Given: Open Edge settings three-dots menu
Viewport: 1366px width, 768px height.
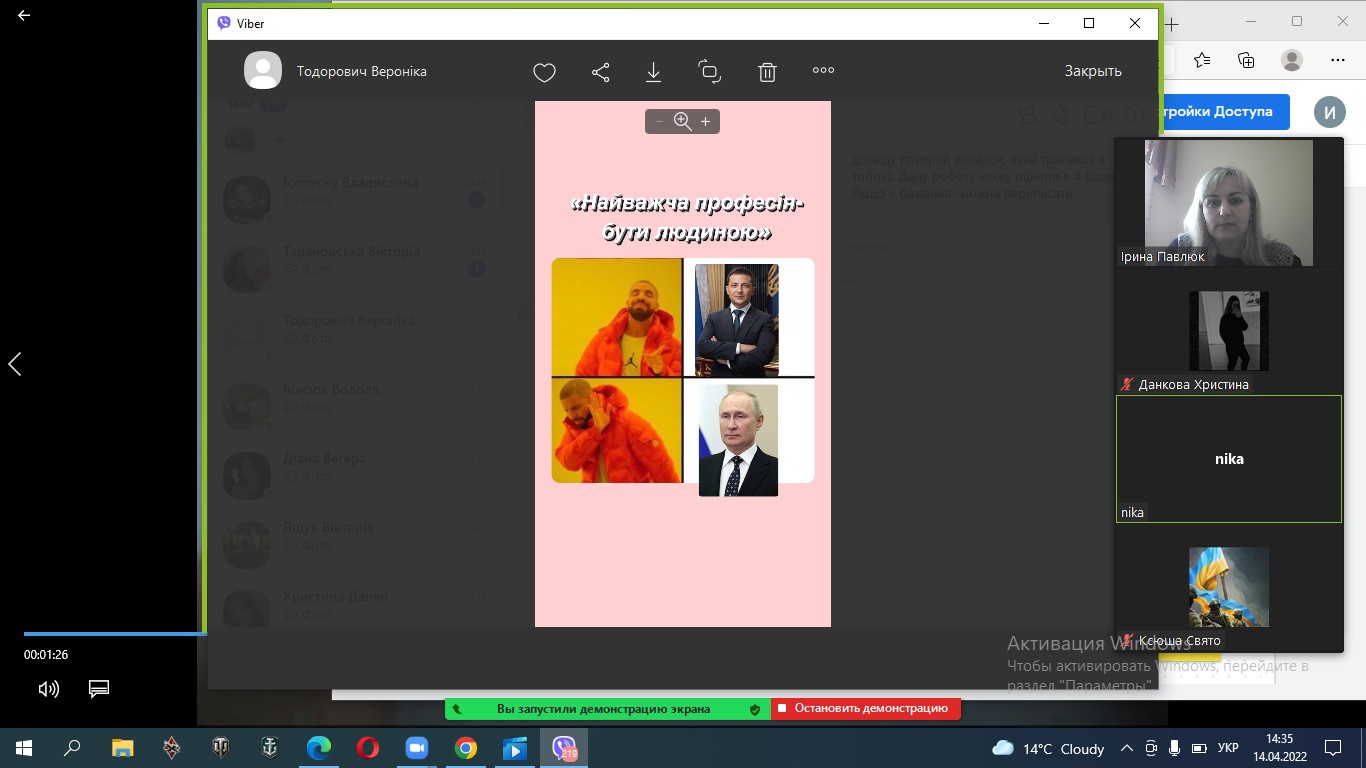Looking at the screenshot, I should (x=1338, y=60).
